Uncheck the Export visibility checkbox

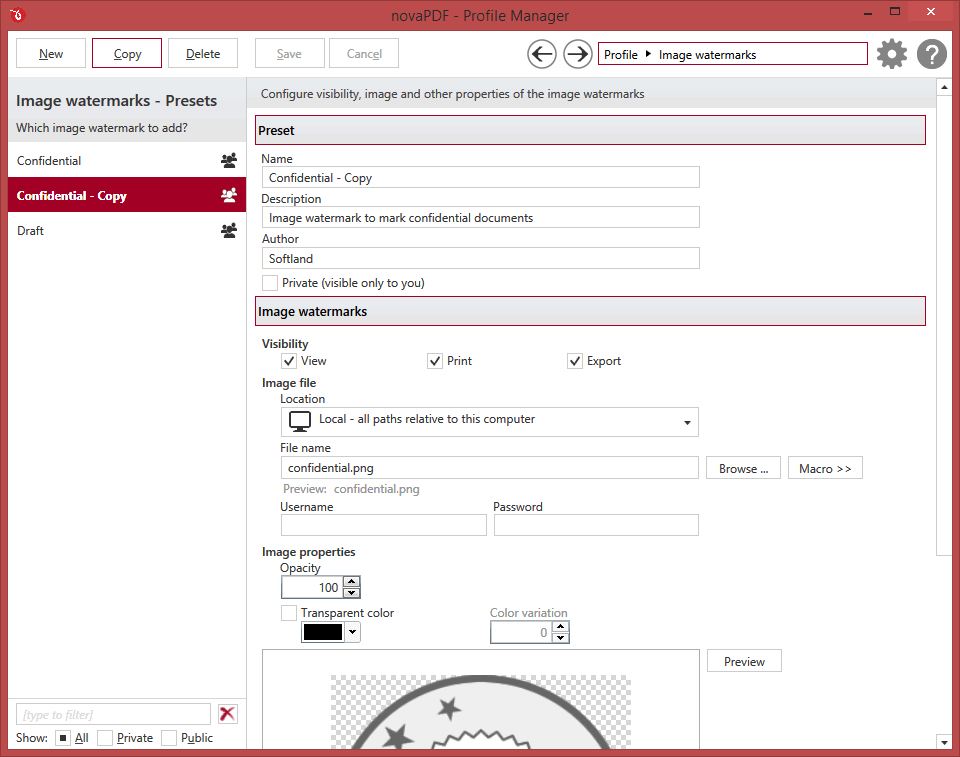pos(574,361)
